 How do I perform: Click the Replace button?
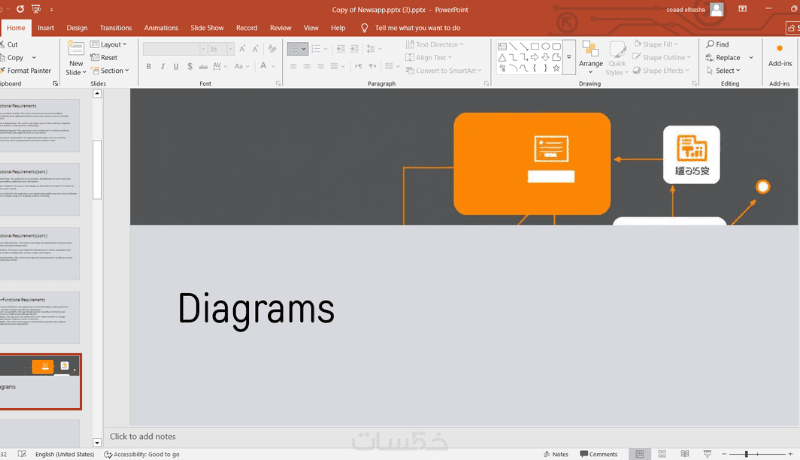723,58
